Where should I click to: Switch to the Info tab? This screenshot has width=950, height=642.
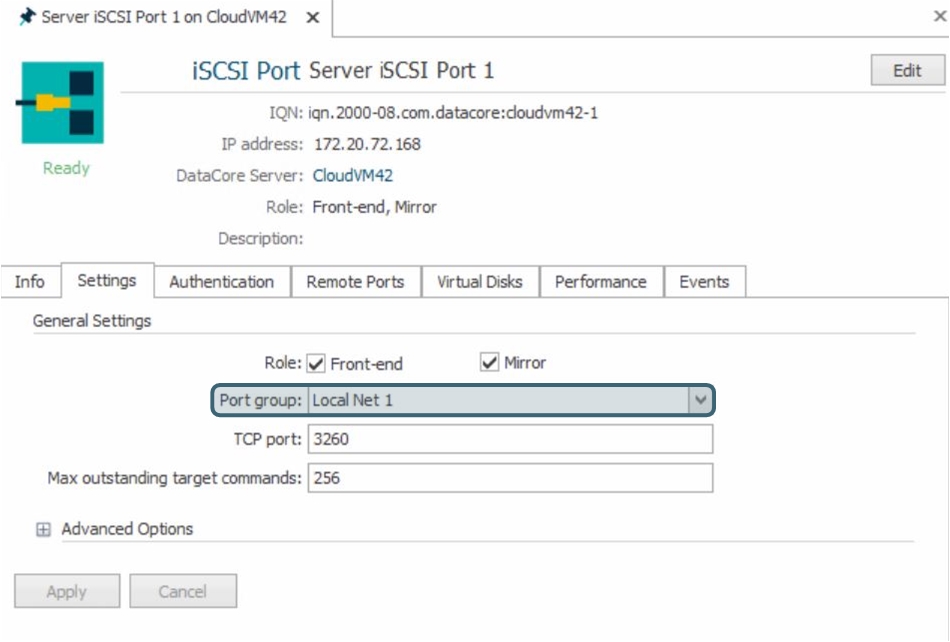click(30, 282)
